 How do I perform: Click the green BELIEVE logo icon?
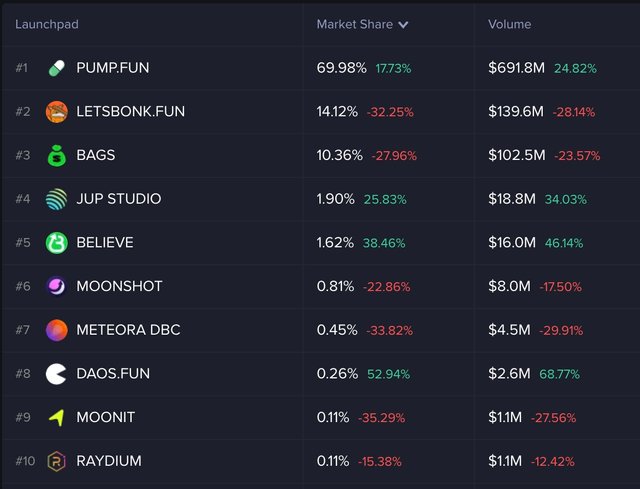pos(57,242)
